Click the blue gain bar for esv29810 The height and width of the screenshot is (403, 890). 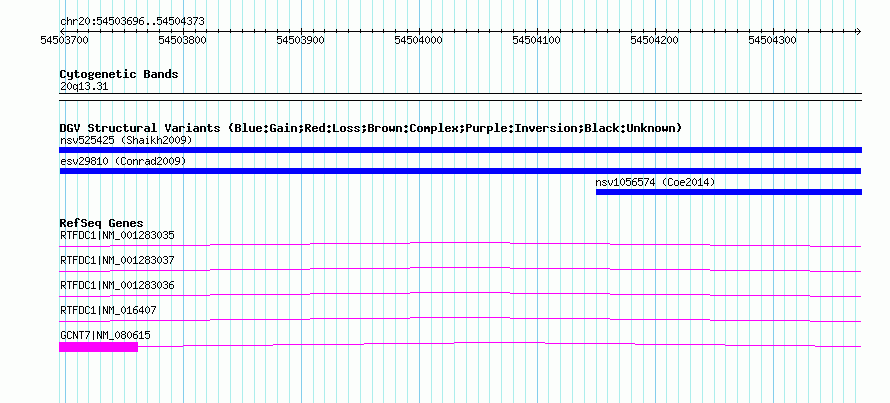[x=460, y=171]
